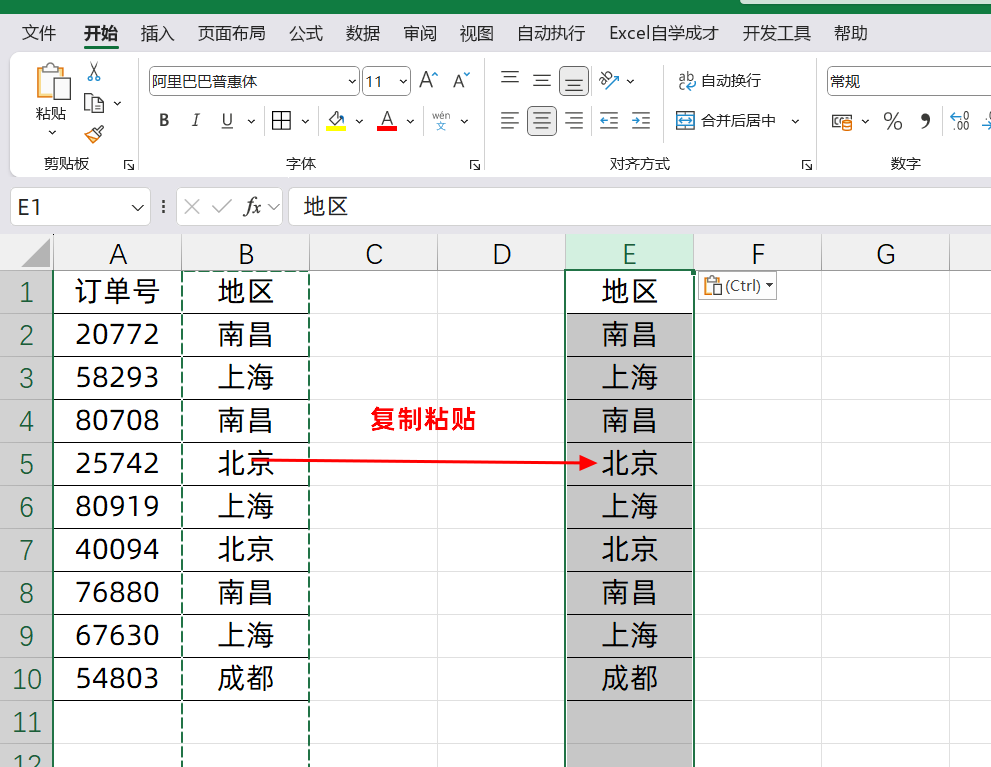Select the Format Painter brush
This screenshot has width=991, height=767.
coord(94,134)
